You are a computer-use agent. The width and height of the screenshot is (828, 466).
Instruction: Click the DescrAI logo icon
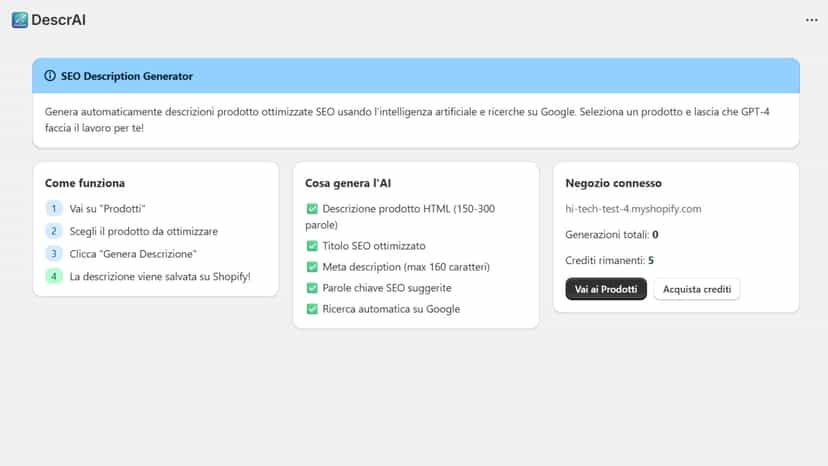point(20,20)
